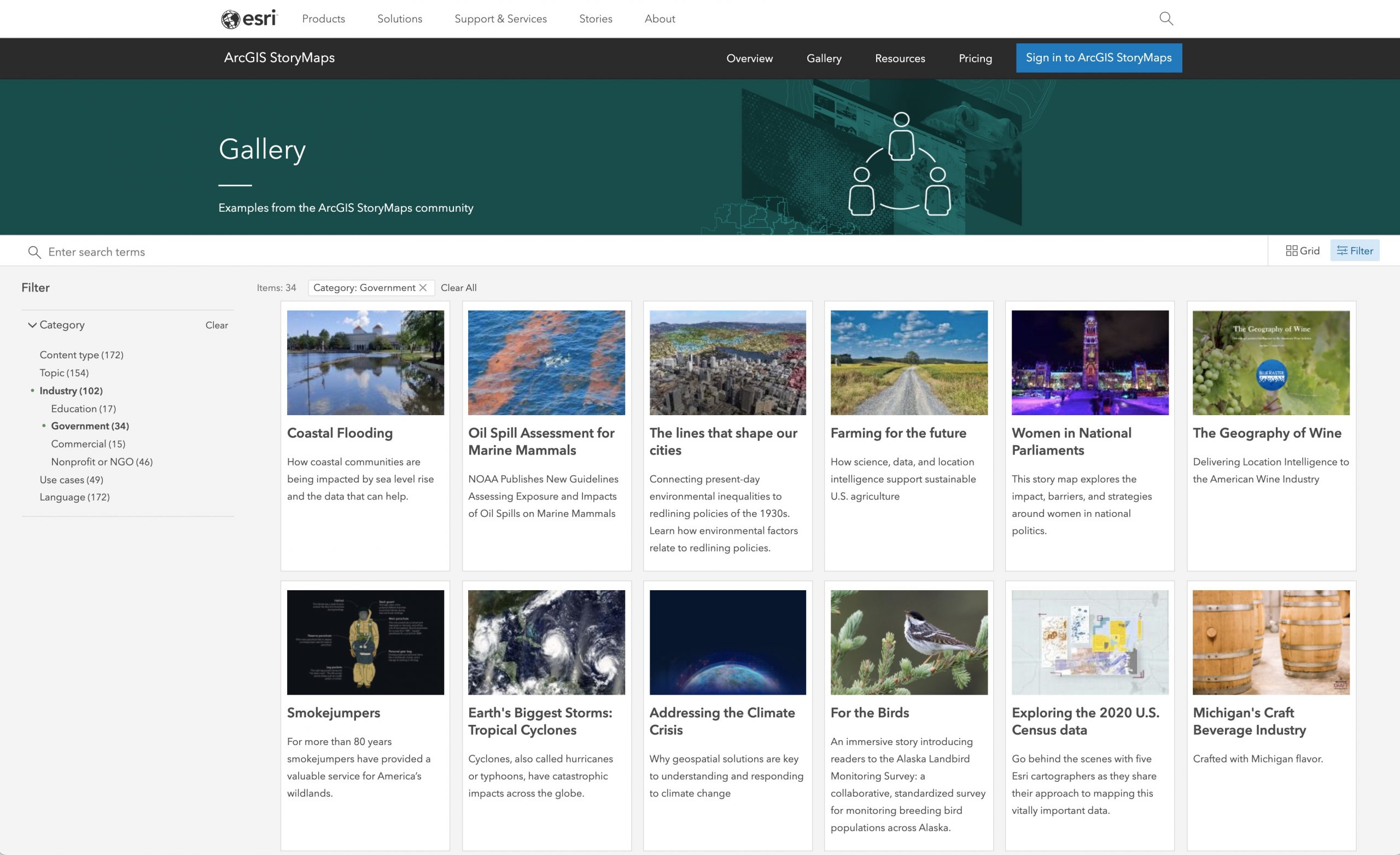
Task: Click Addressing the Climate Crisis title
Action: (722, 722)
